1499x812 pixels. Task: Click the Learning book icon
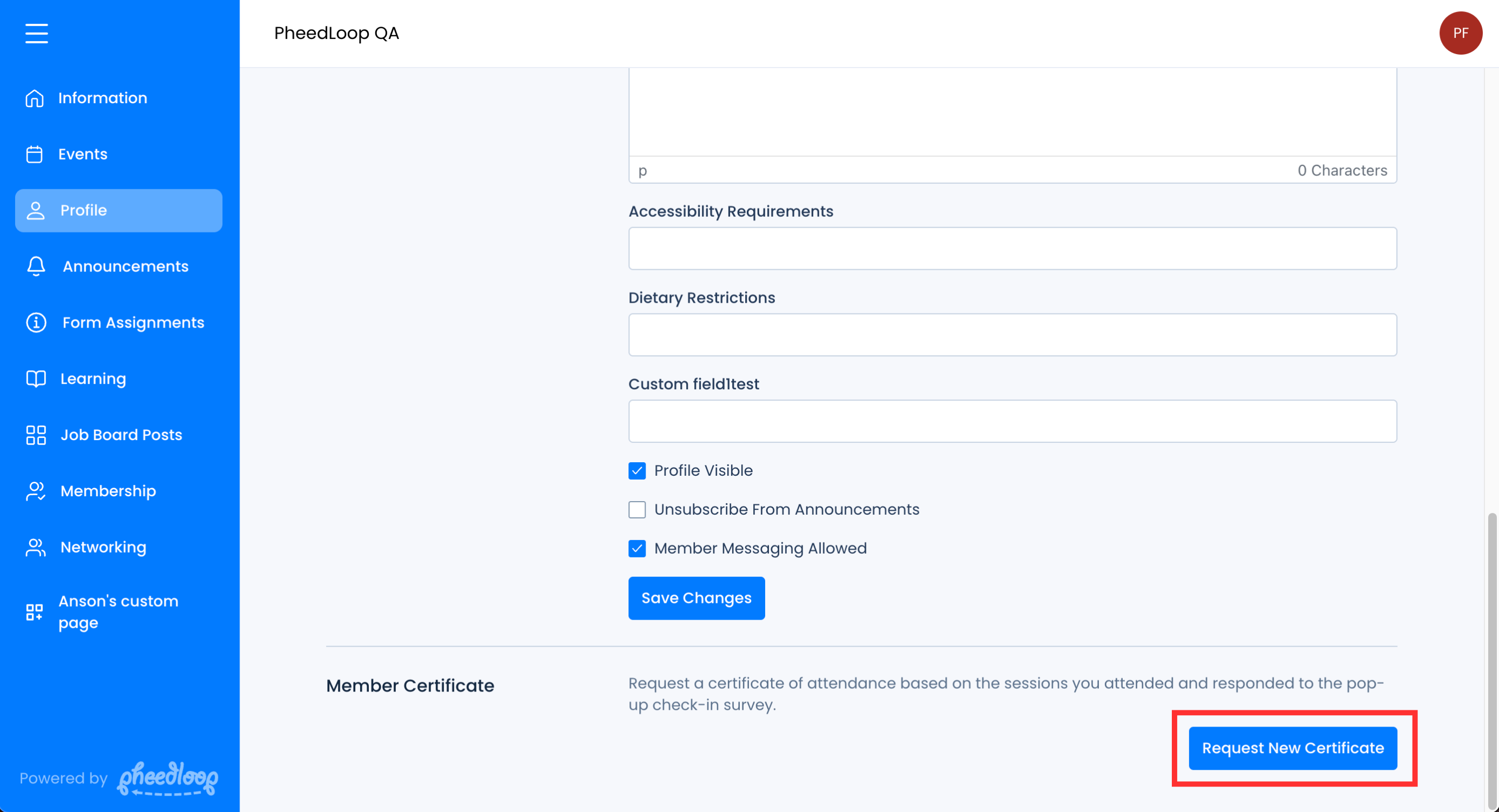[36, 378]
